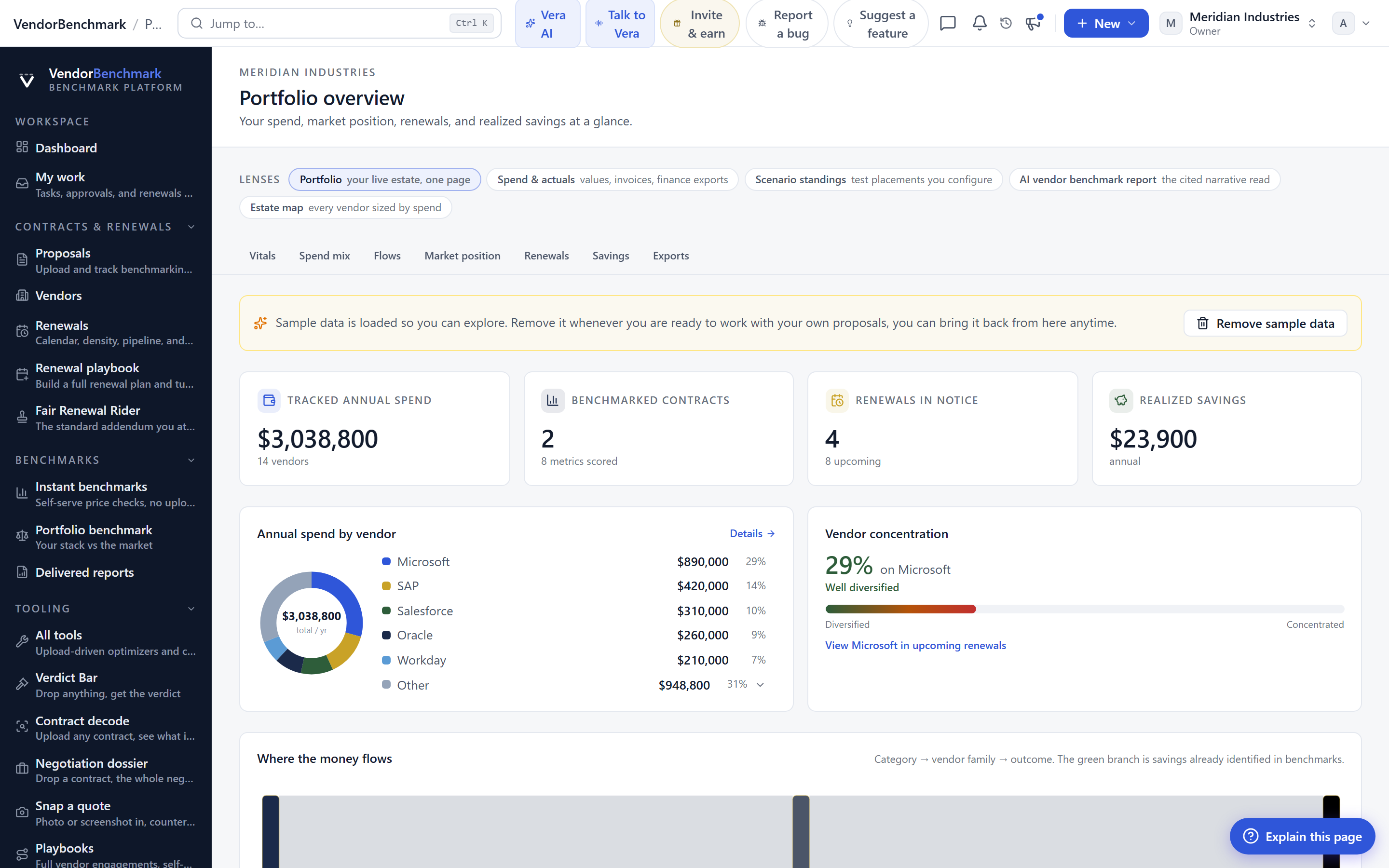Click Invite & earn button
The height and width of the screenshot is (868, 1389).
pos(700,24)
